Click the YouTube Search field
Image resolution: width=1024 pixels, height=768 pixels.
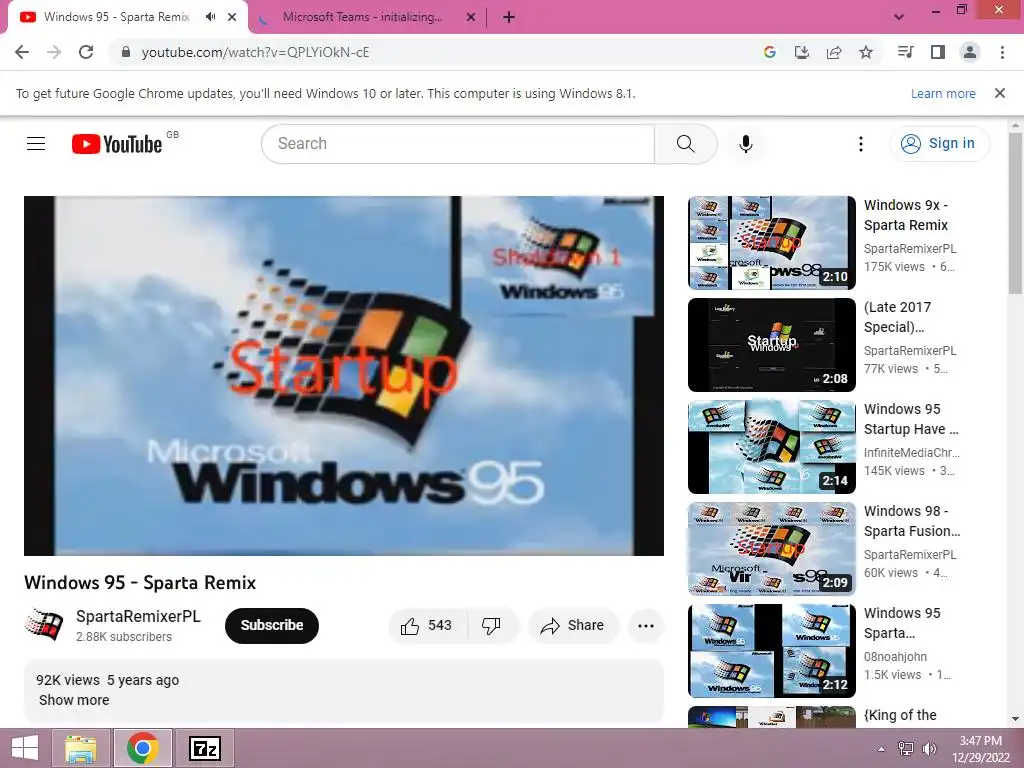tap(458, 144)
